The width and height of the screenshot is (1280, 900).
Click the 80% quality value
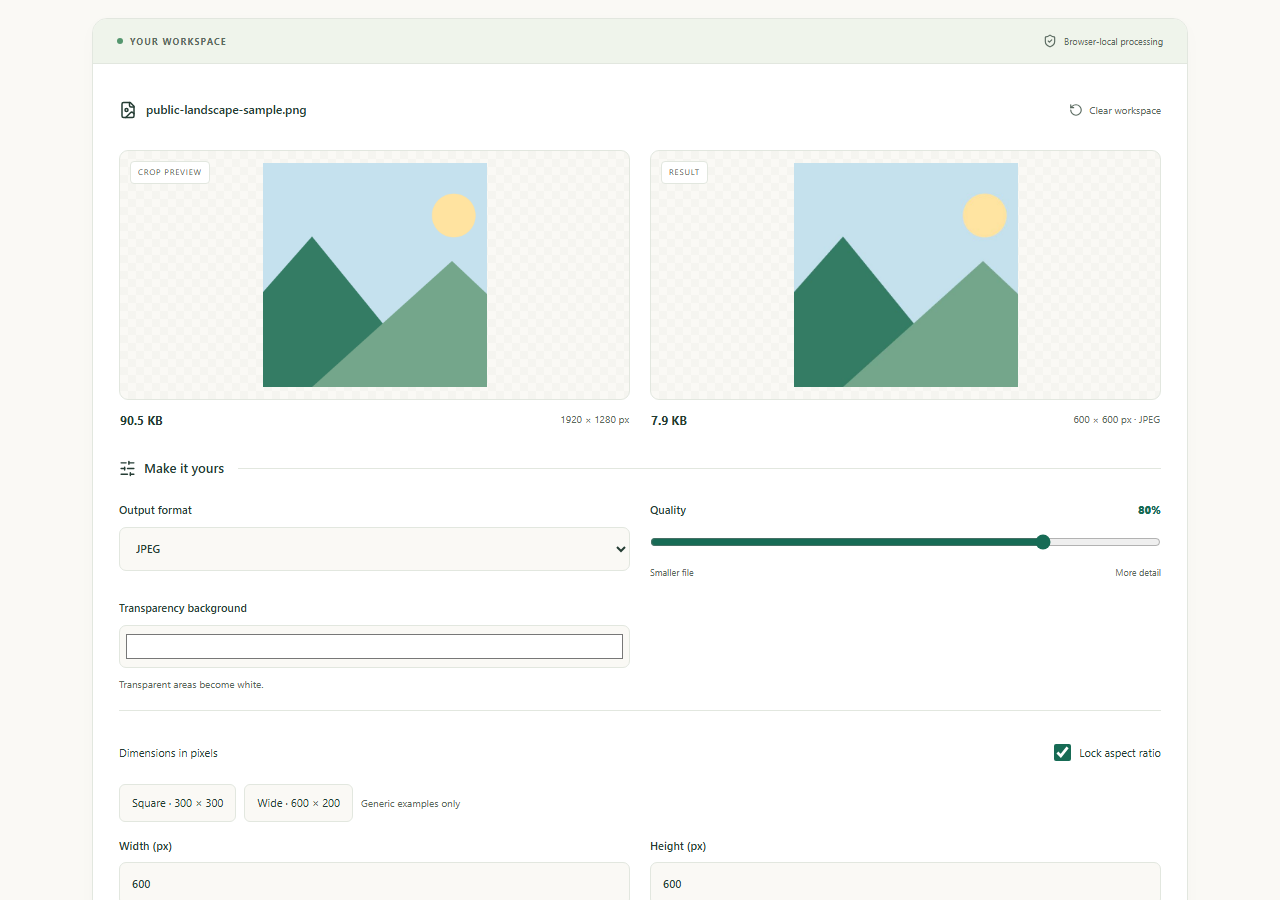1149,510
